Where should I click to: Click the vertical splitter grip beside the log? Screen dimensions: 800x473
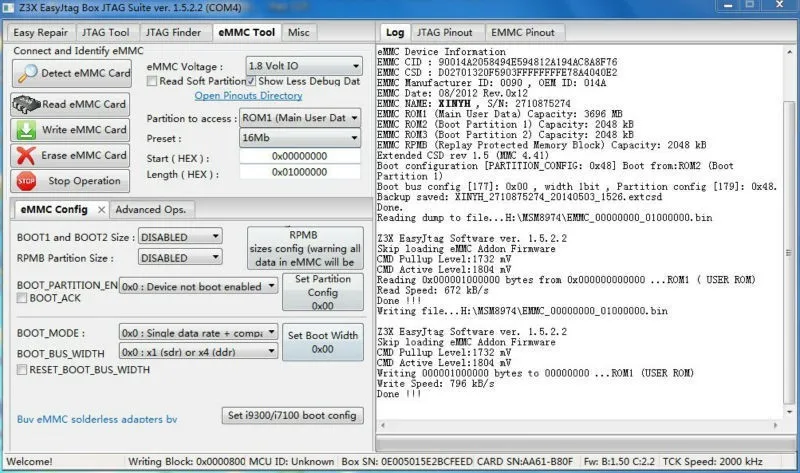tap(789, 253)
